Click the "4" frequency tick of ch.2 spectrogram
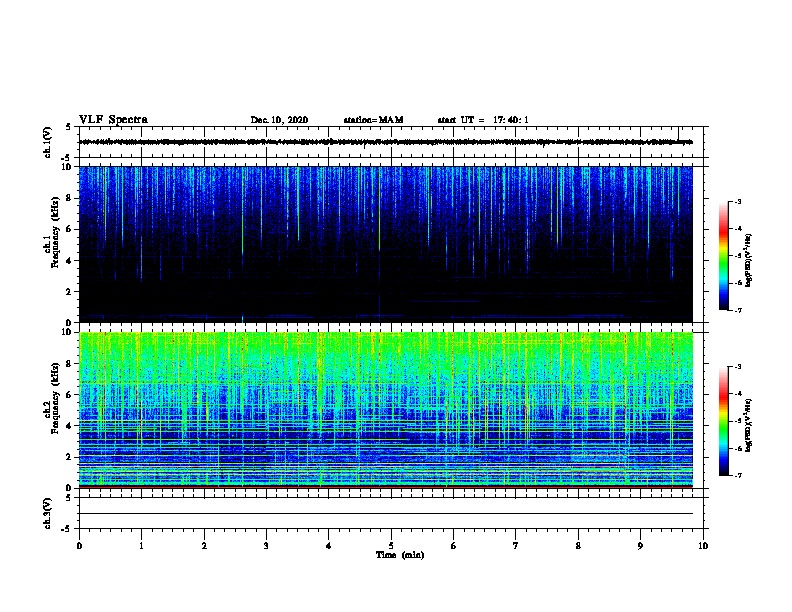 pyautogui.click(x=70, y=426)
